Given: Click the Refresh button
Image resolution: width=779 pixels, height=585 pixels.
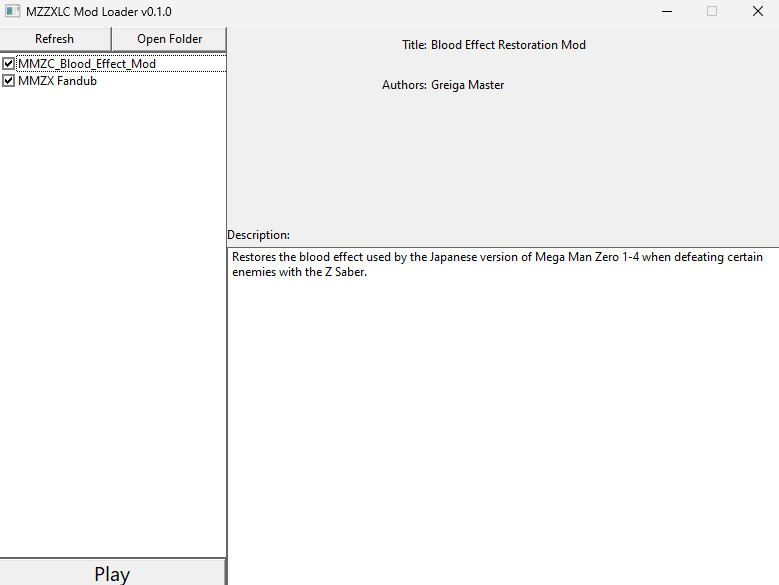Looking at the screenshot, I should pyautogui.click(x=55, y=39).
